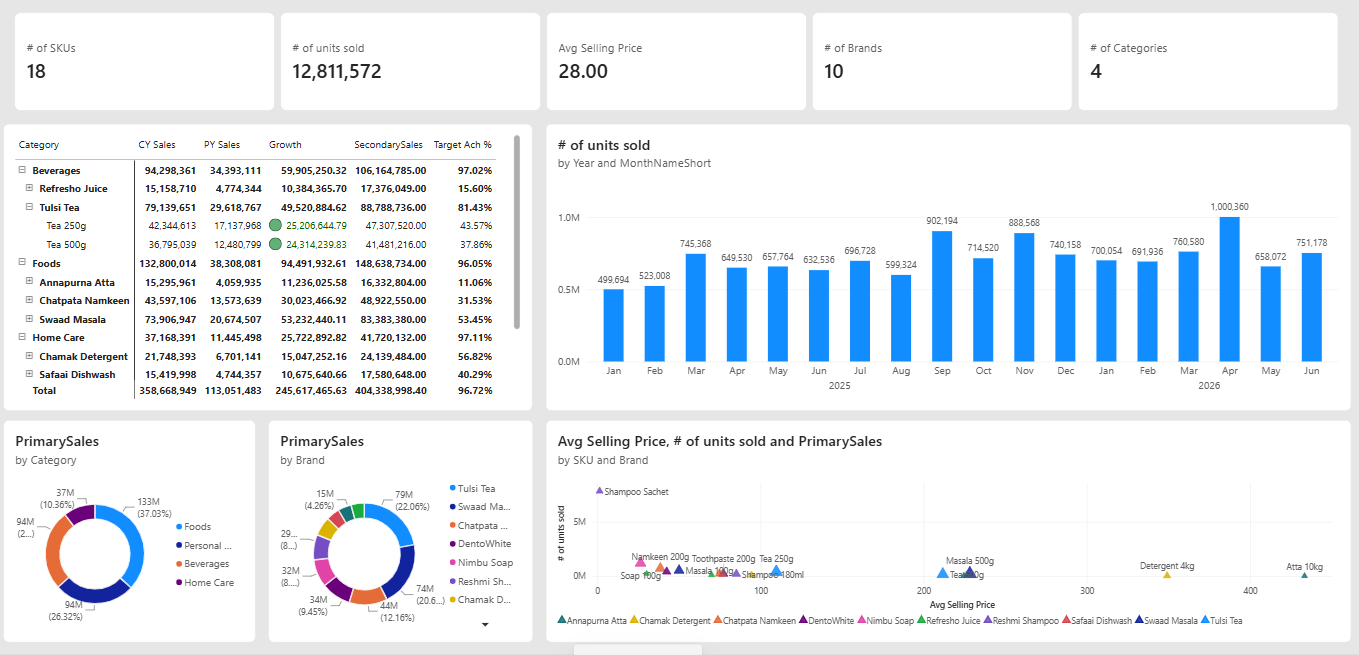Image resolution: width=1359 pixels, height=655 pixels.
Task: Sort table by CY Sales column header
Action: (x=156, y=145)
